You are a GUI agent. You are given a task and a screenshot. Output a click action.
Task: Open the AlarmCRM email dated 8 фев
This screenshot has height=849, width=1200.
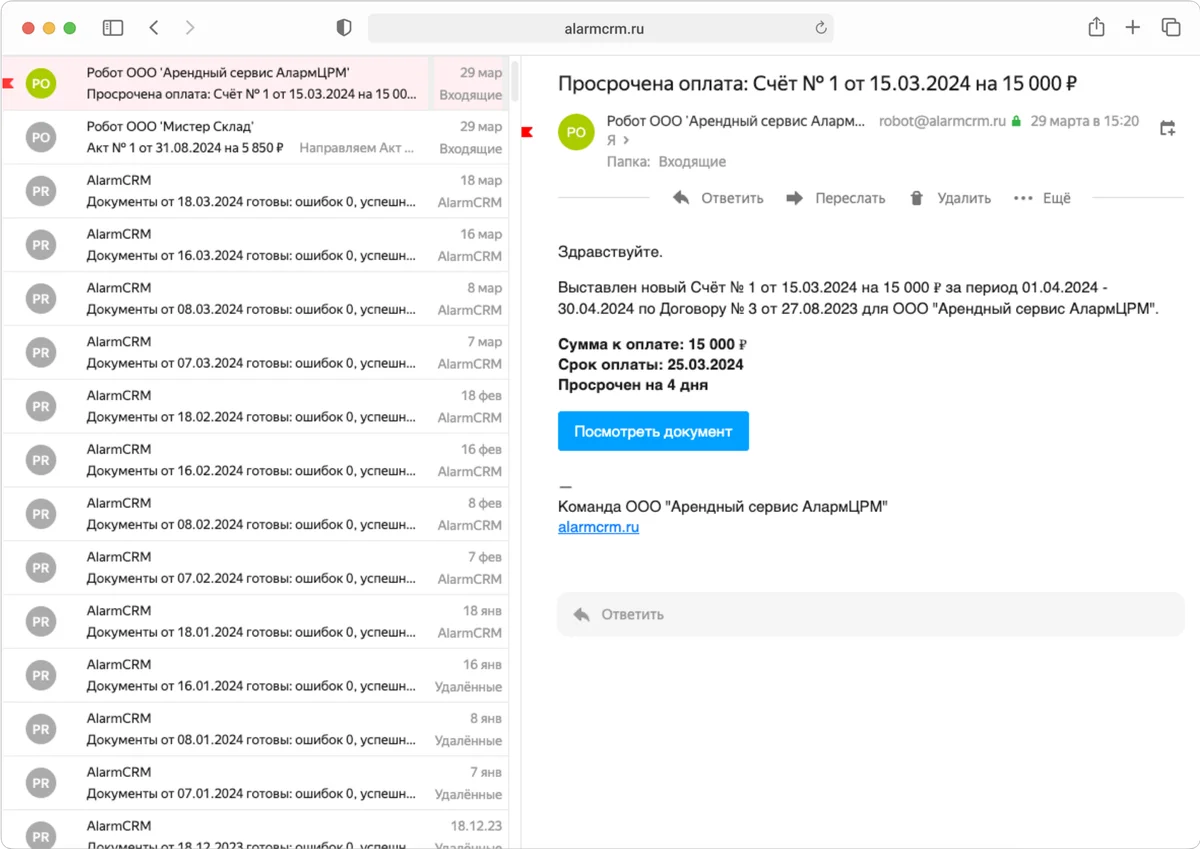pos(254,515)
